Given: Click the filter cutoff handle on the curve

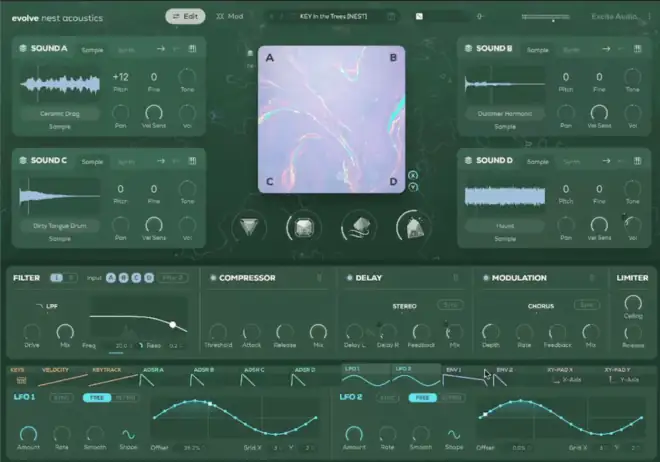Looking at the screenshot, I should [173, 324].
